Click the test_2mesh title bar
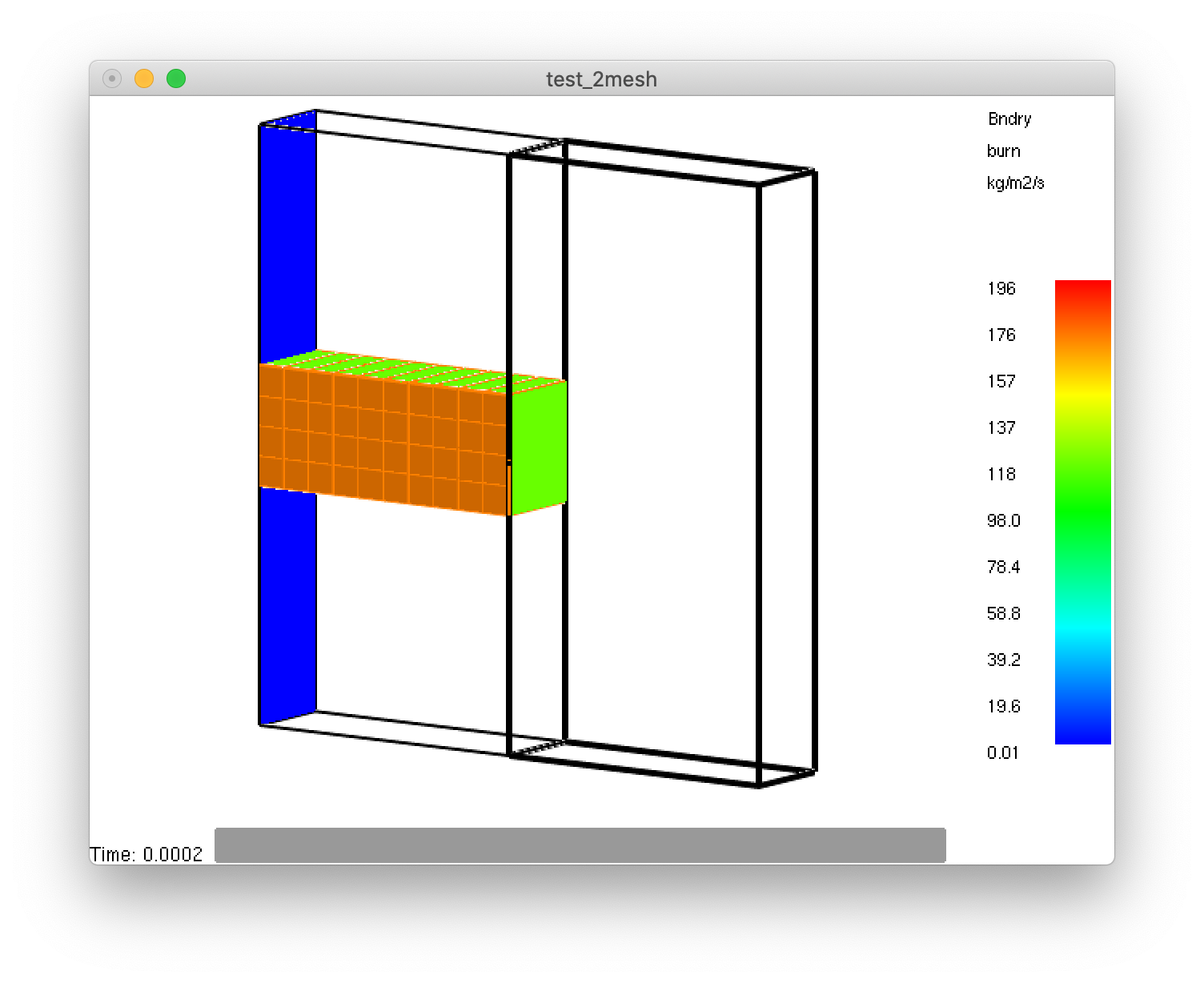 pyautogui.click(x=600, y=79)
